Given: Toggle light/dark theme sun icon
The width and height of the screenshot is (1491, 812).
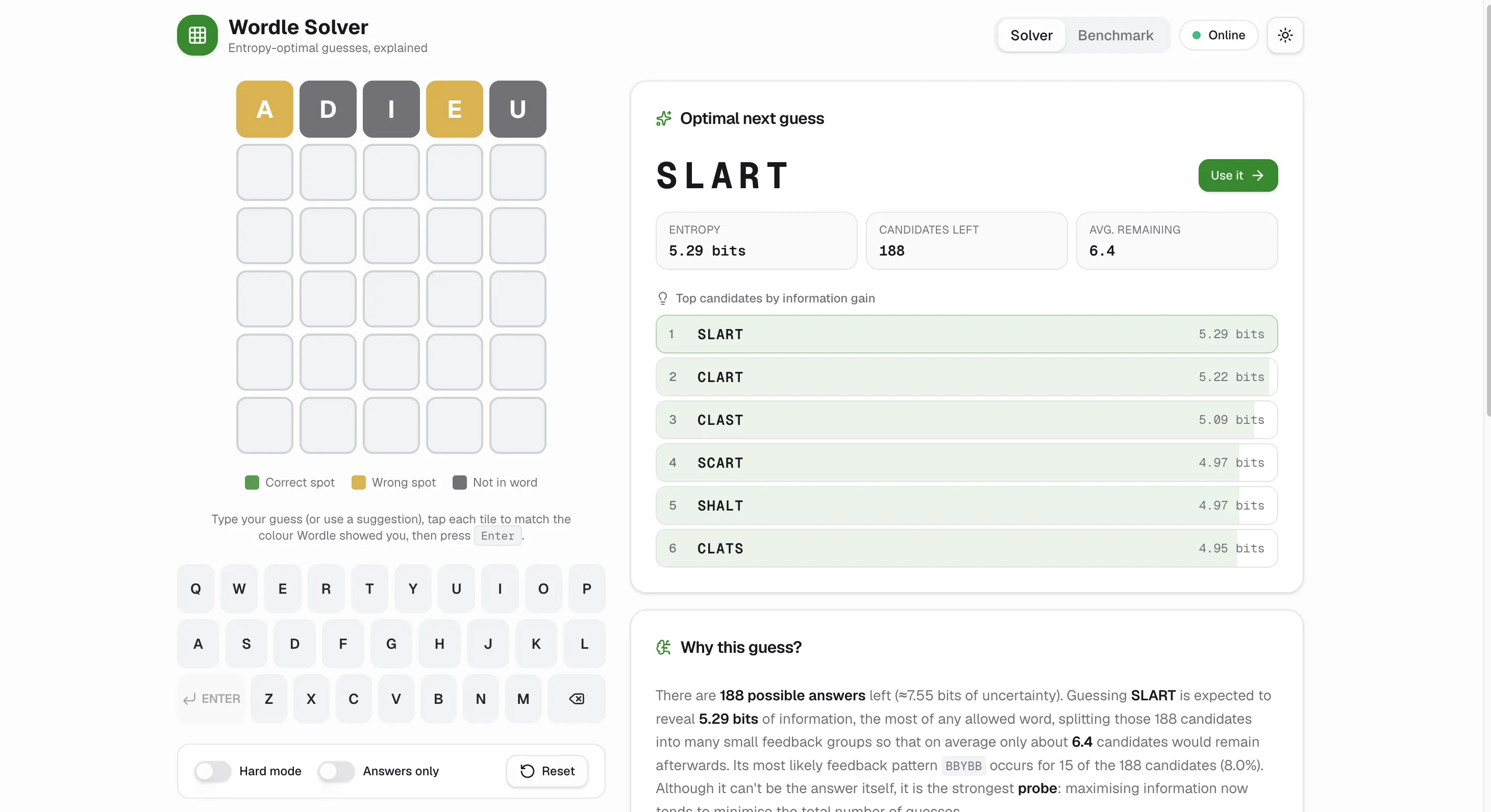Looking at the screenshot, I should coord(1285,35).
